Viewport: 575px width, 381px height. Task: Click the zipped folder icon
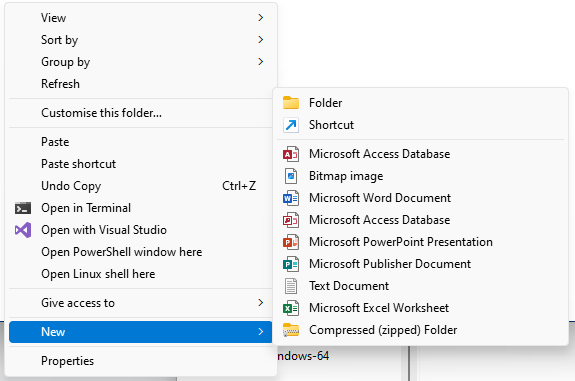[x=291, y=330]
